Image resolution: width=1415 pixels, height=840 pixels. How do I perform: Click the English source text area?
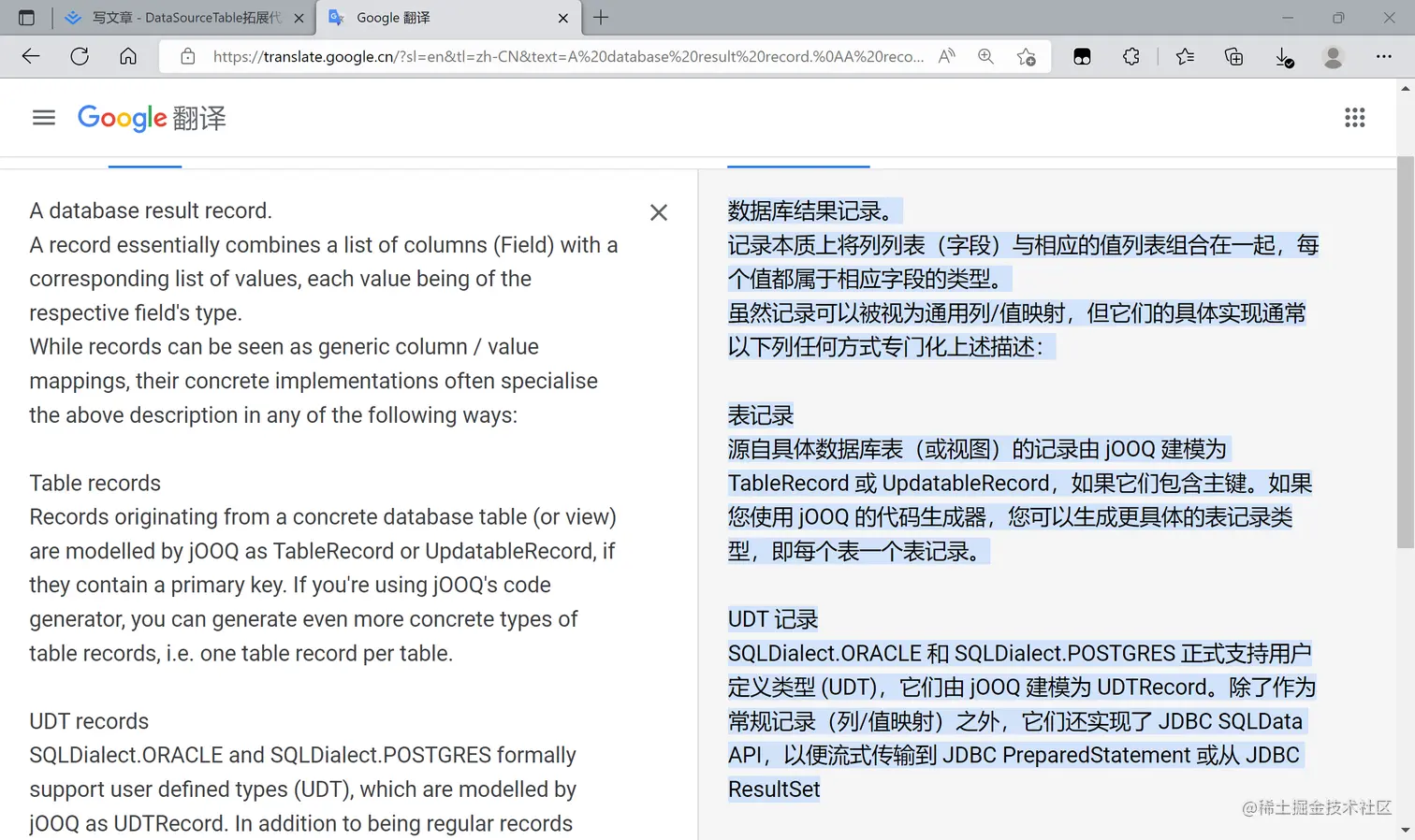tap(324, 517)
